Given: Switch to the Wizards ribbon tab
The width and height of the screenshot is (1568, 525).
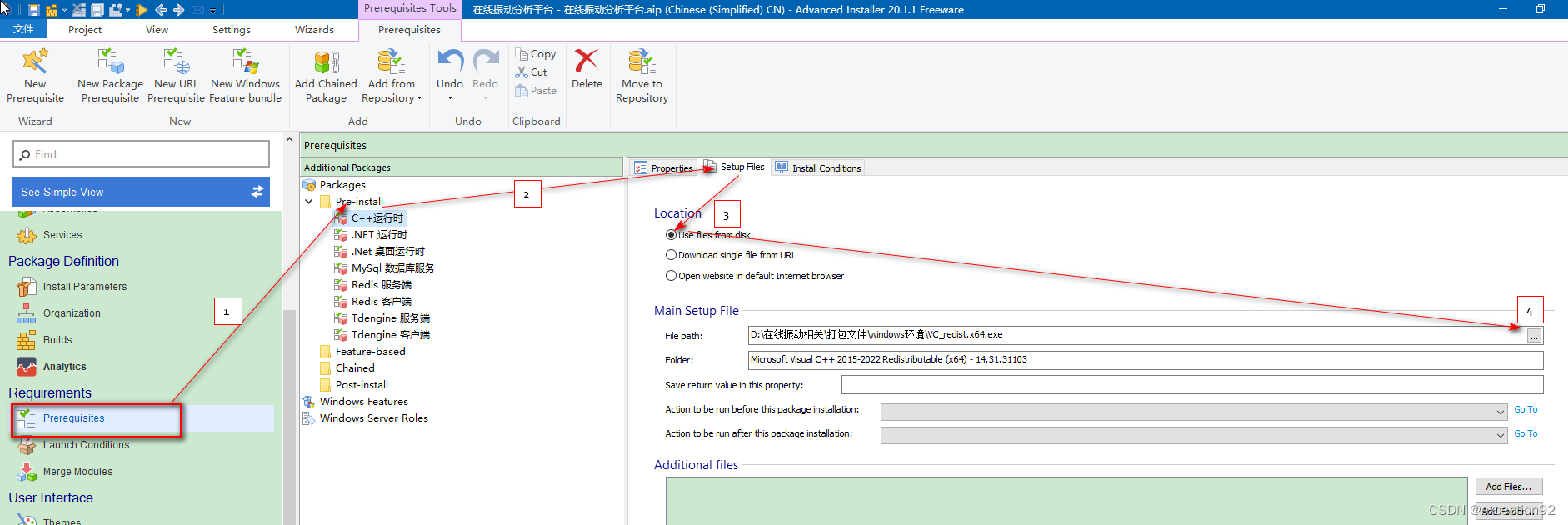Looking at the screenshot, I should tap(314, 29).
